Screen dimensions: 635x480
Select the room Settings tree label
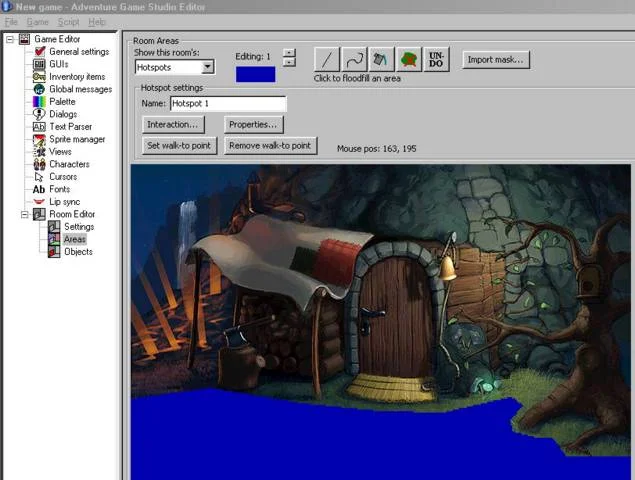(x=79, y=227)
